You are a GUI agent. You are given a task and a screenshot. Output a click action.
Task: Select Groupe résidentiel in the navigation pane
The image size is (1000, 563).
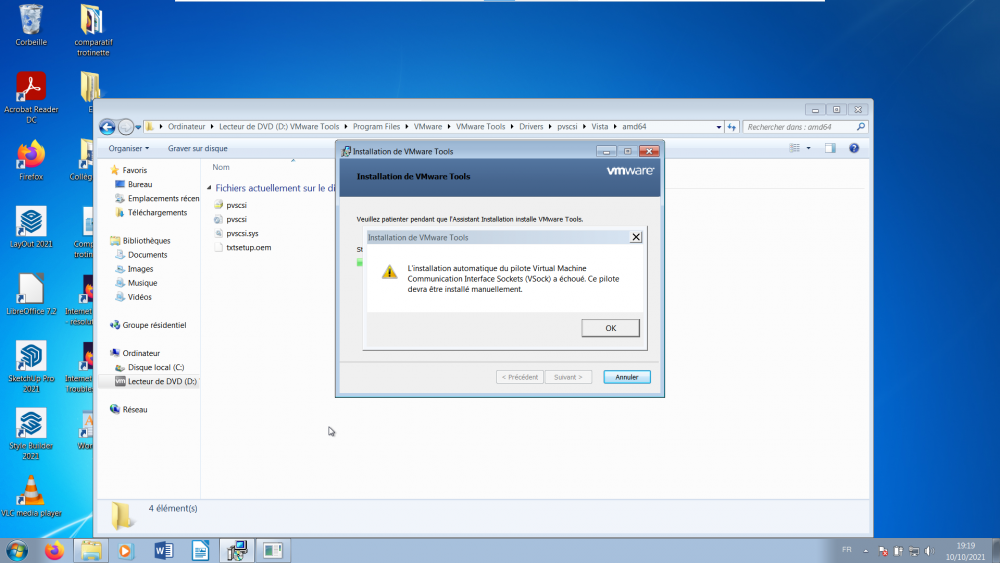[x=148, y=325]
